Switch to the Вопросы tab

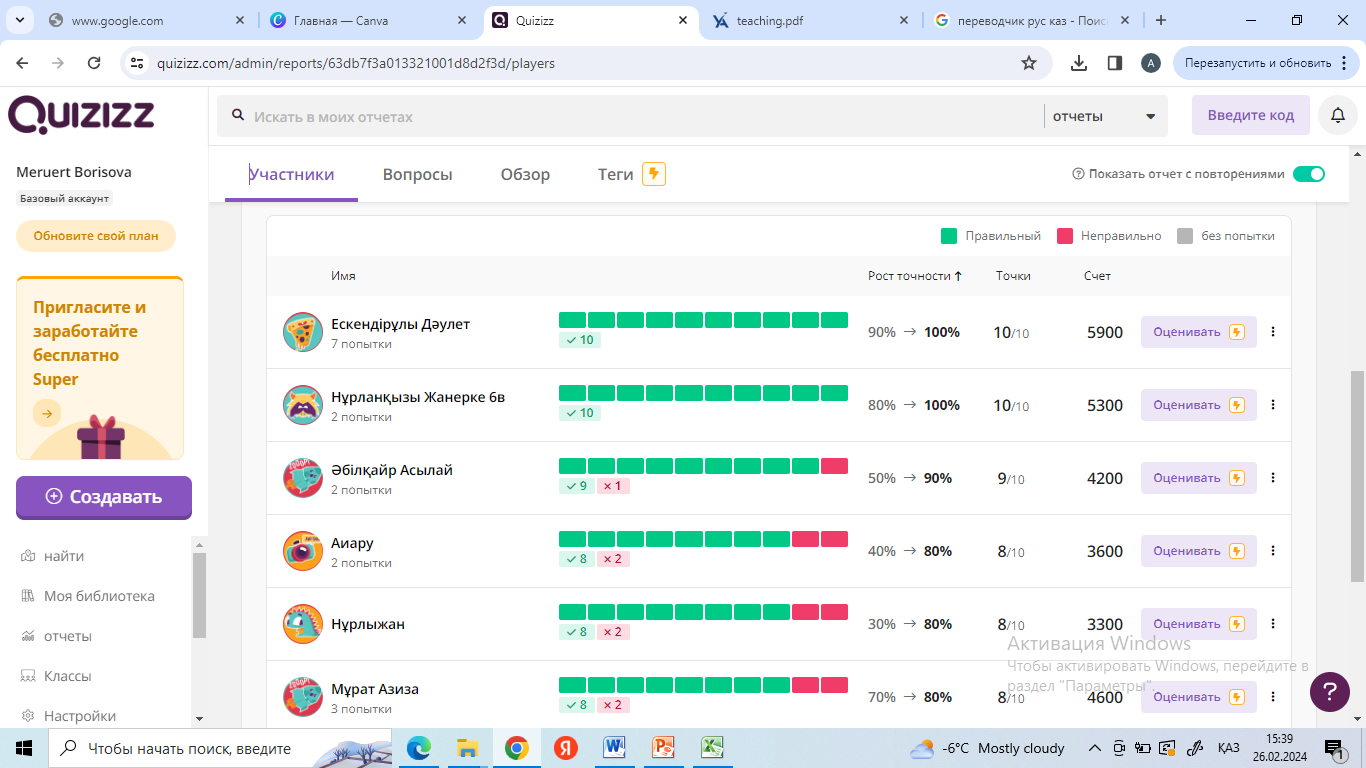(417, 174)
